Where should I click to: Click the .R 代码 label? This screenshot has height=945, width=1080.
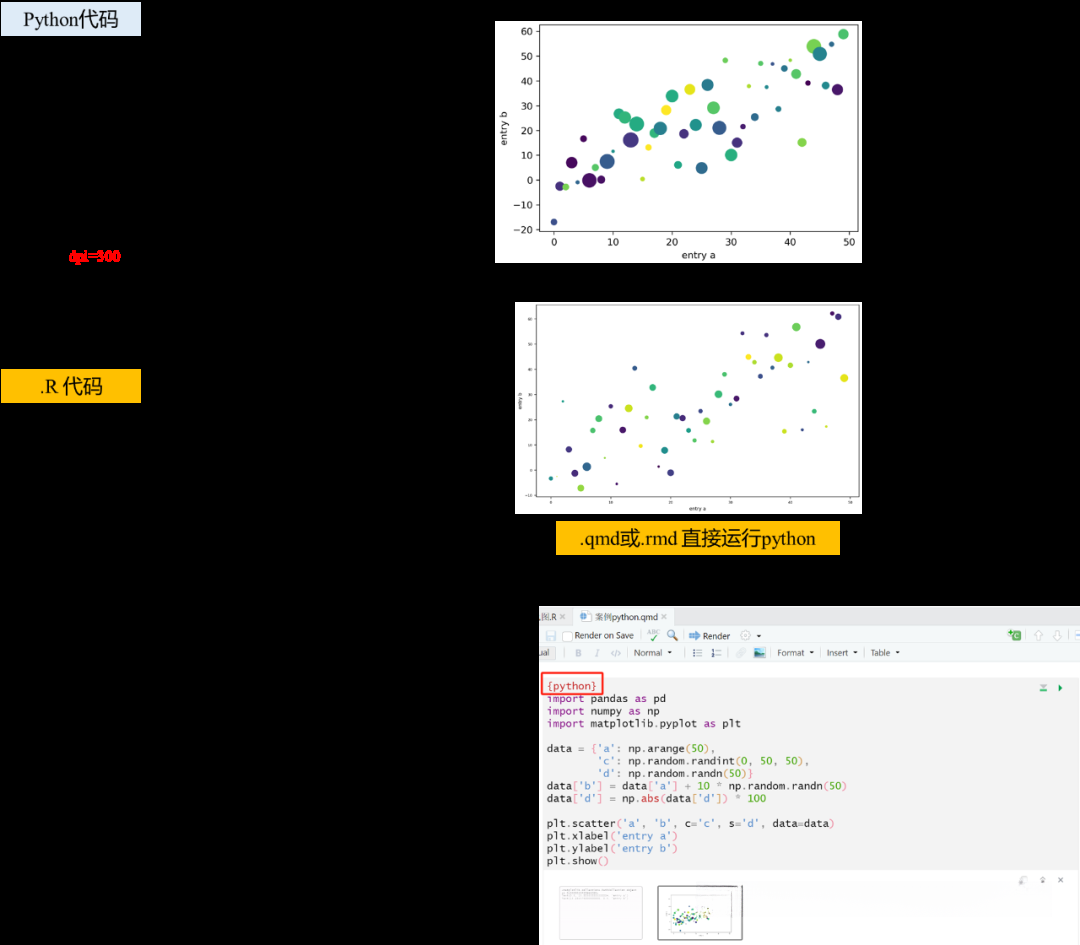coord(71,386)
